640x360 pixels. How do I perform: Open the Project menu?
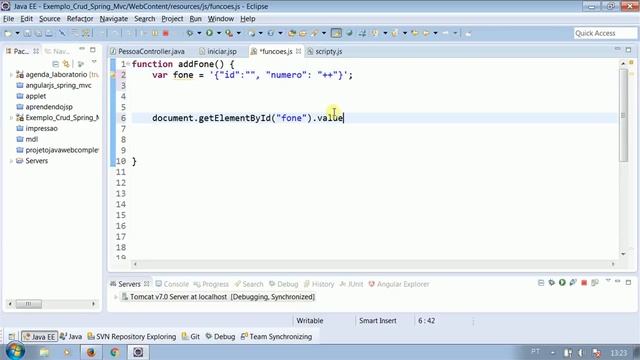point(172,19)
